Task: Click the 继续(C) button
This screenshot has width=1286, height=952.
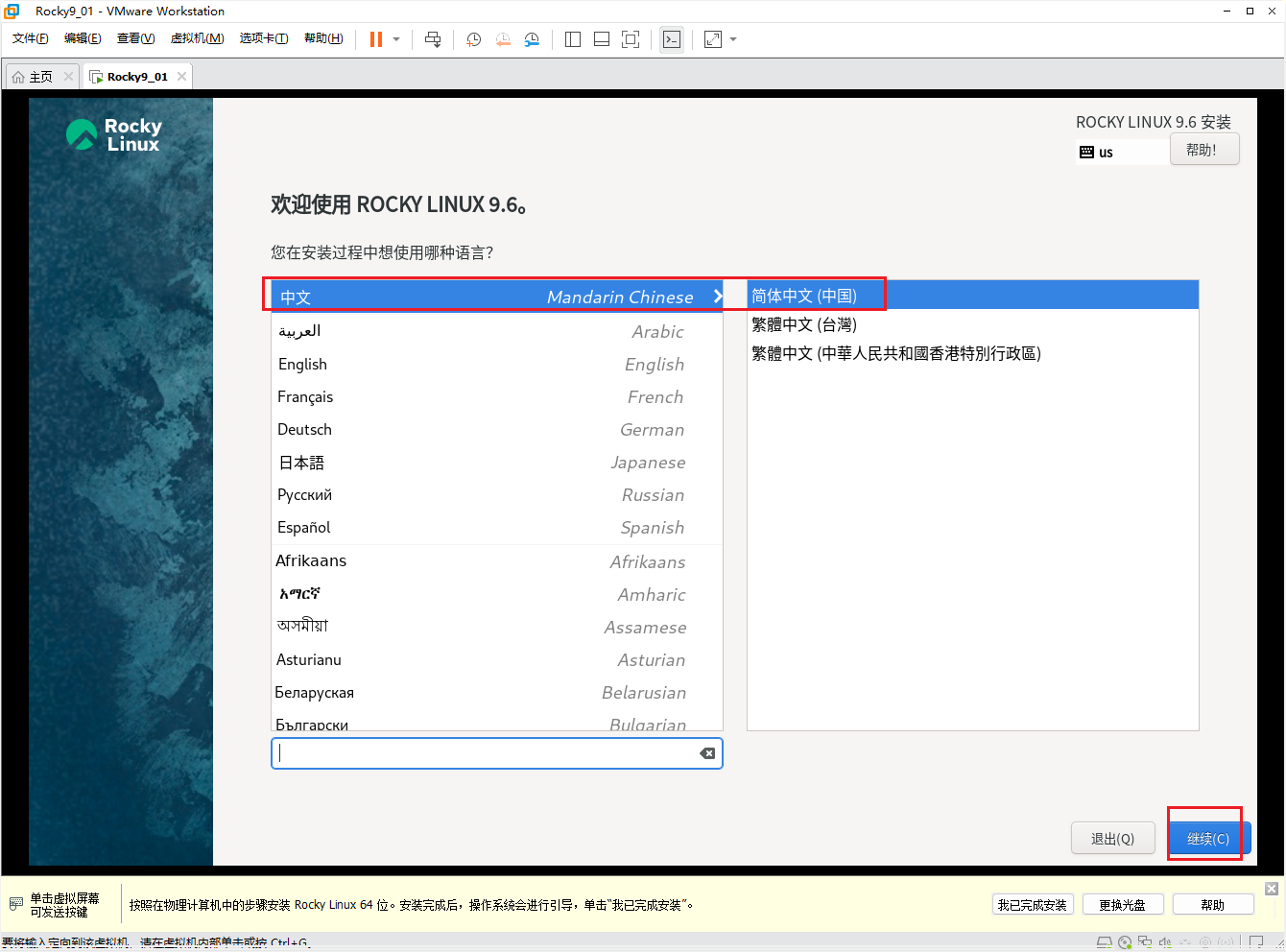Action: coord(1208,838)
